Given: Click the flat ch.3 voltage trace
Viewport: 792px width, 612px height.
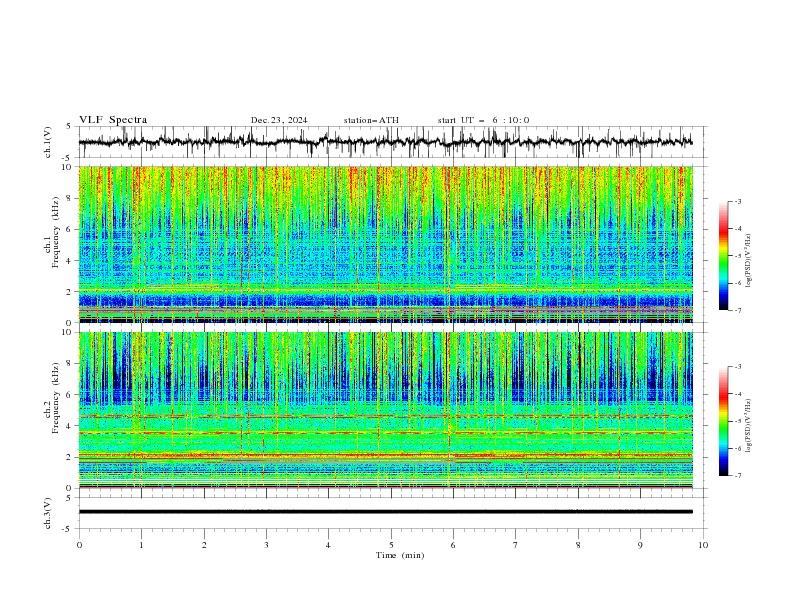Looking at the screenshot, I should click(385, 512).
